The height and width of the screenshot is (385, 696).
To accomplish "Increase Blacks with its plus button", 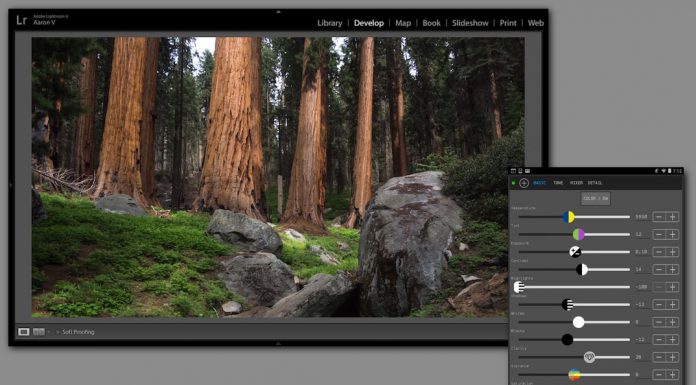I will (x=672, y=340).
